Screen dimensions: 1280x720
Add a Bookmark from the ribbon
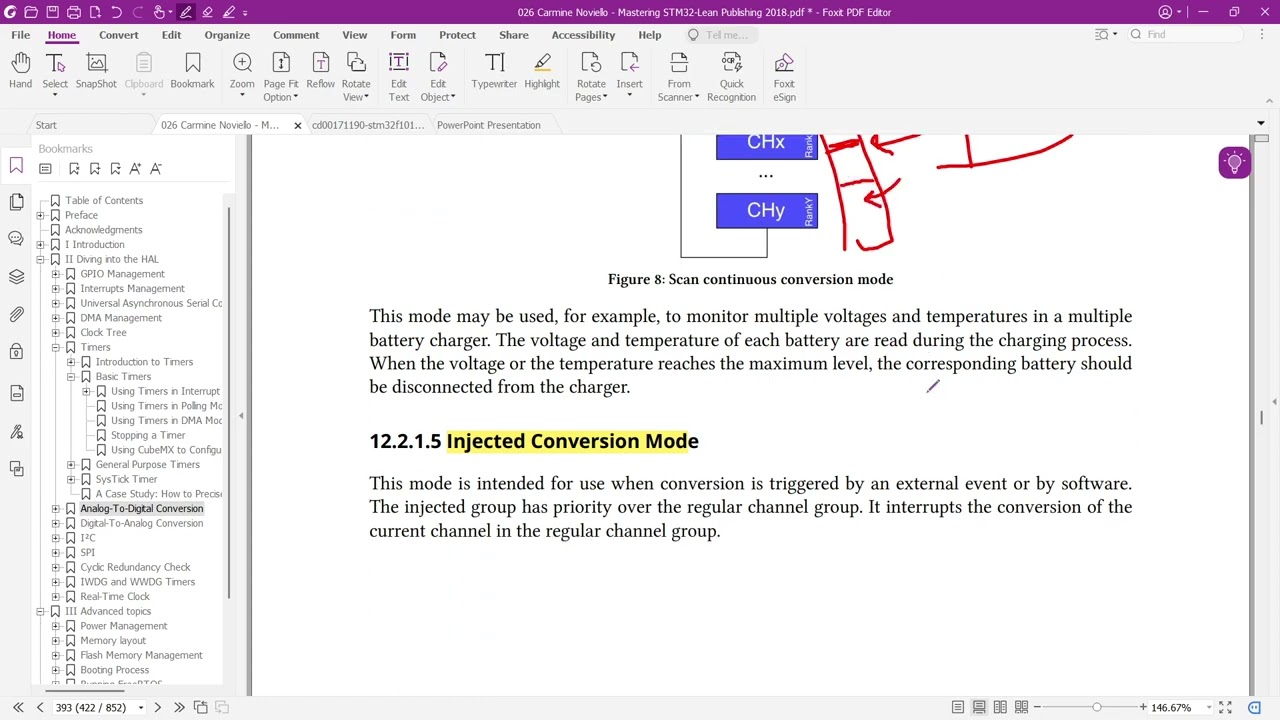192,72
